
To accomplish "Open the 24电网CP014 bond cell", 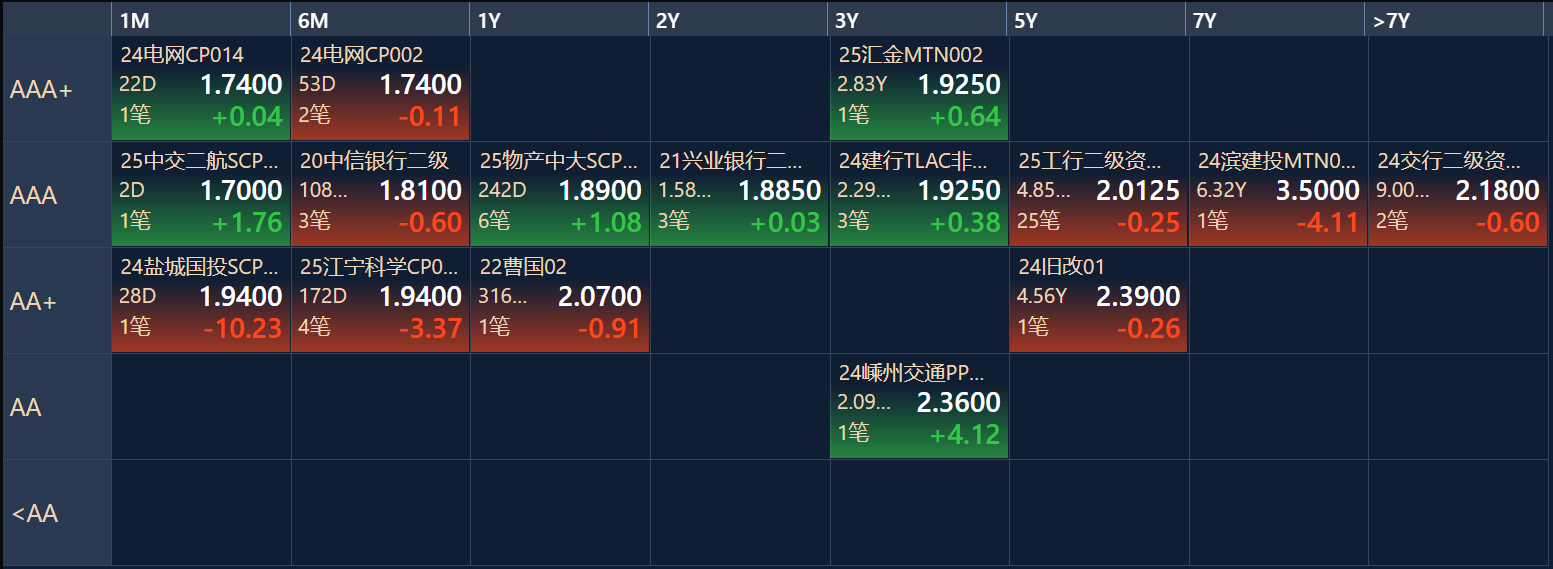I will click(201, 88).
